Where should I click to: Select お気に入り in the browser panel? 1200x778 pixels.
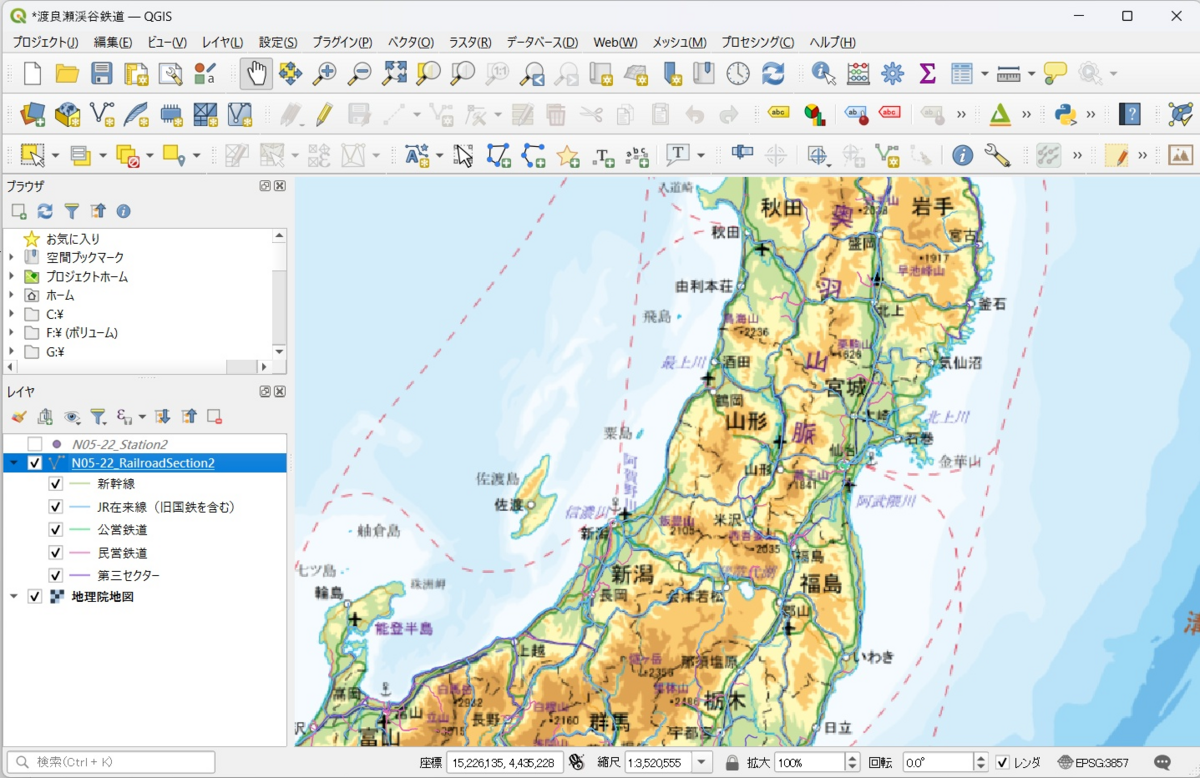pos(73,239)
